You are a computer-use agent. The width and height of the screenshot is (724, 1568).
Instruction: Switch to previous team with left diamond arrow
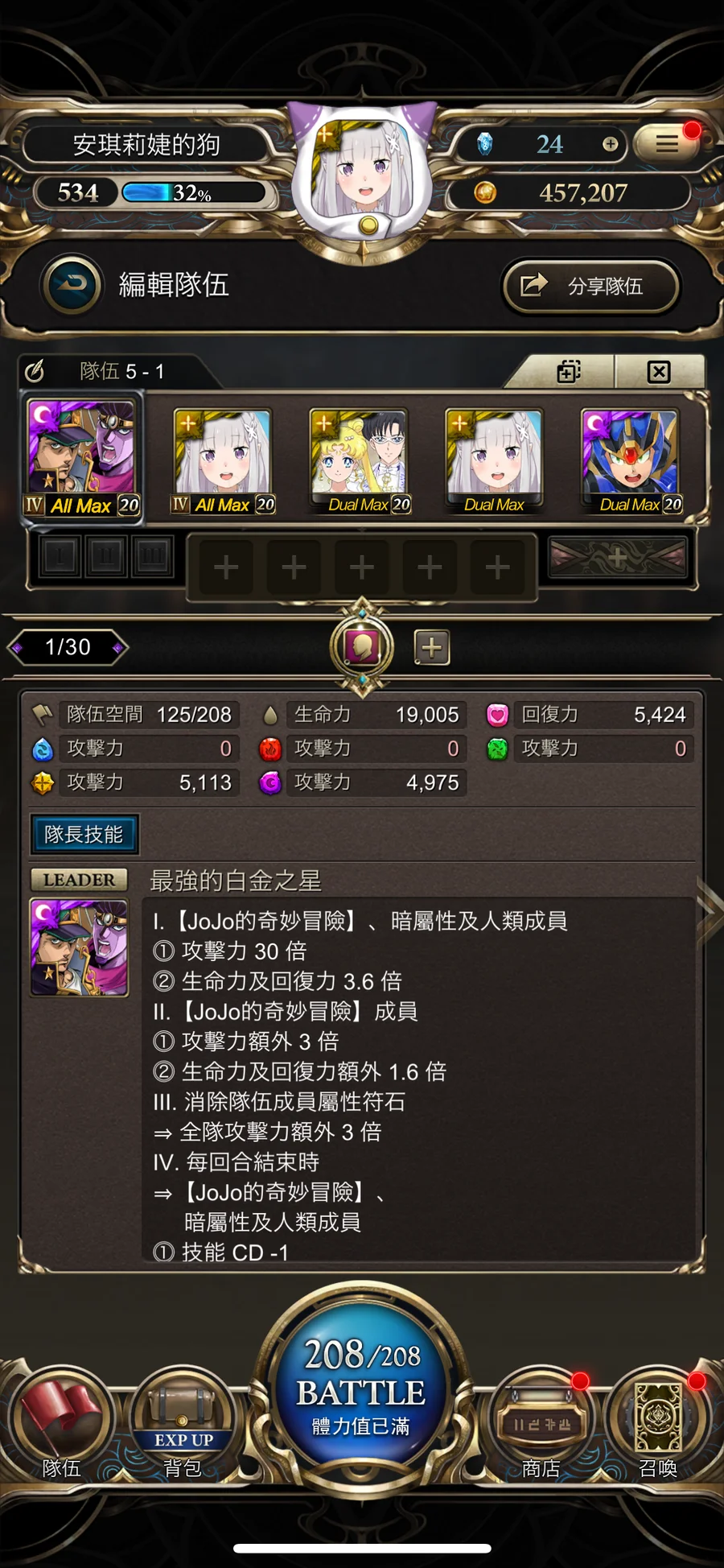[x=16, y=647]
